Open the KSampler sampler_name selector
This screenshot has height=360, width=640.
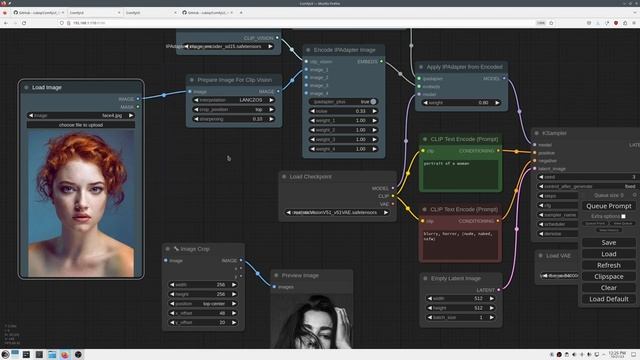(558, 215)
